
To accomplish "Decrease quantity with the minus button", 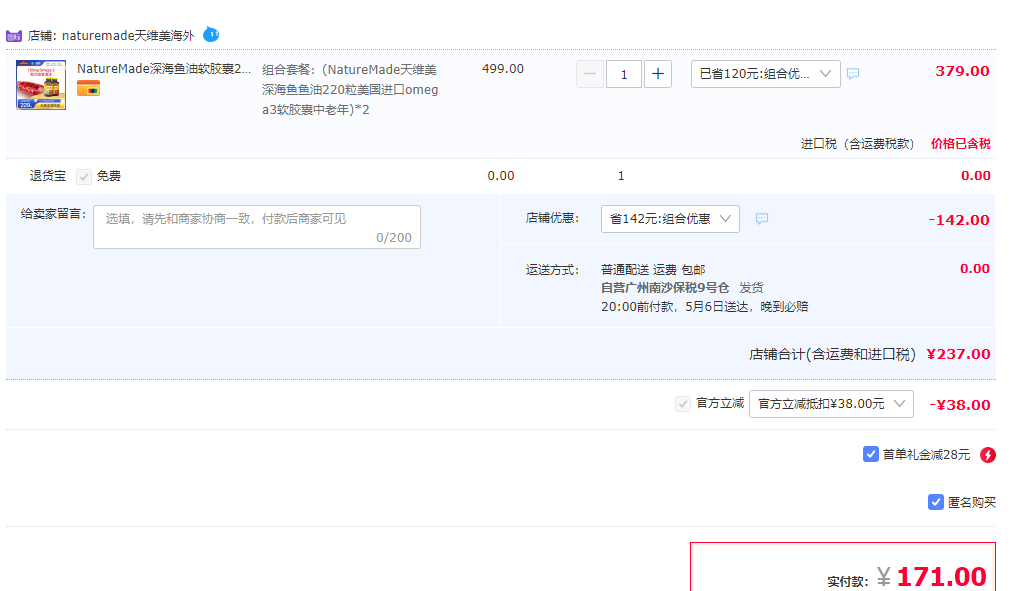I will tap(590, 74).
